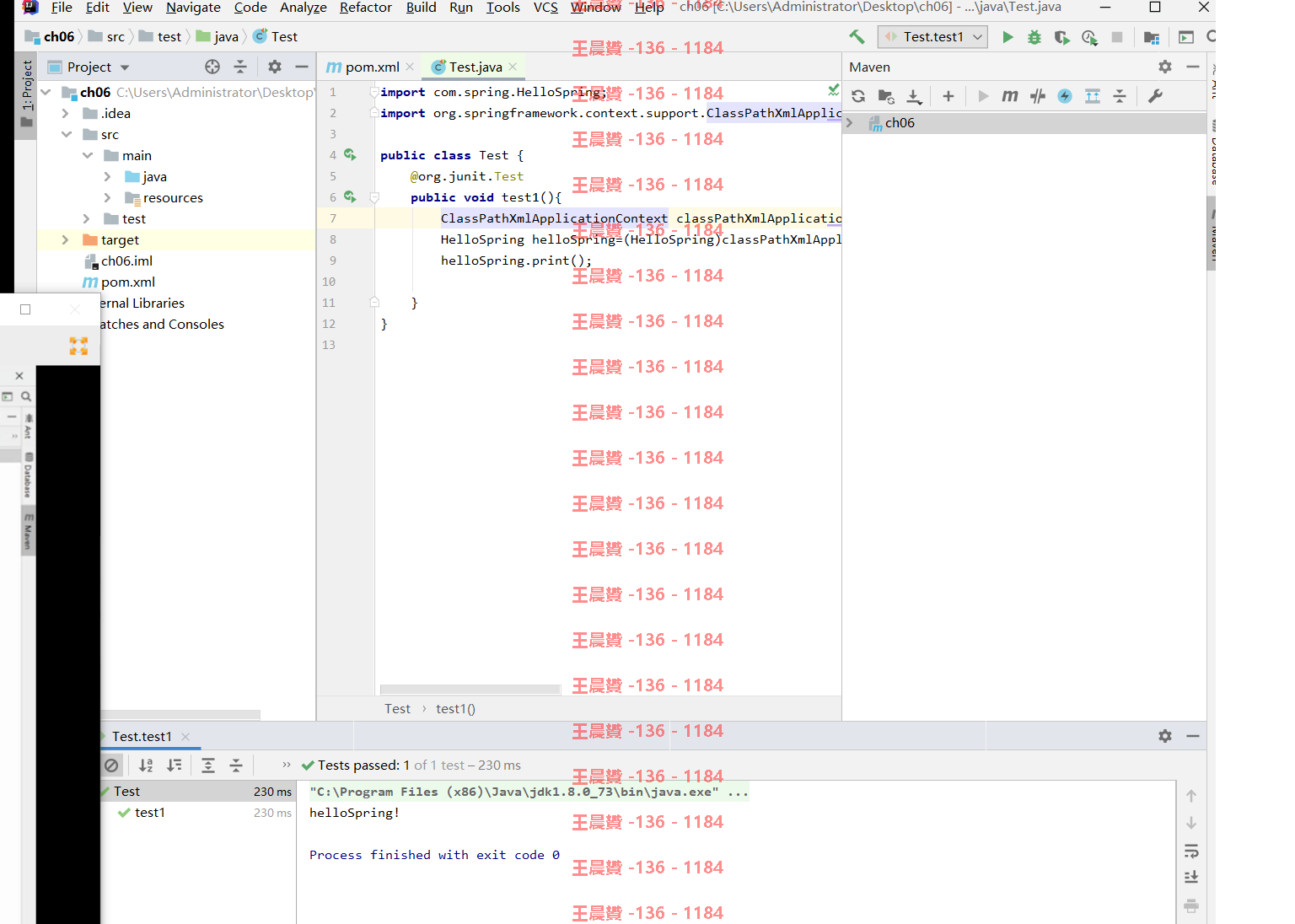Image resolution: width=1295 pixels, height=924 pixels.
Task: Run Test.test1 with coverage
Action: click(1062, 37)
